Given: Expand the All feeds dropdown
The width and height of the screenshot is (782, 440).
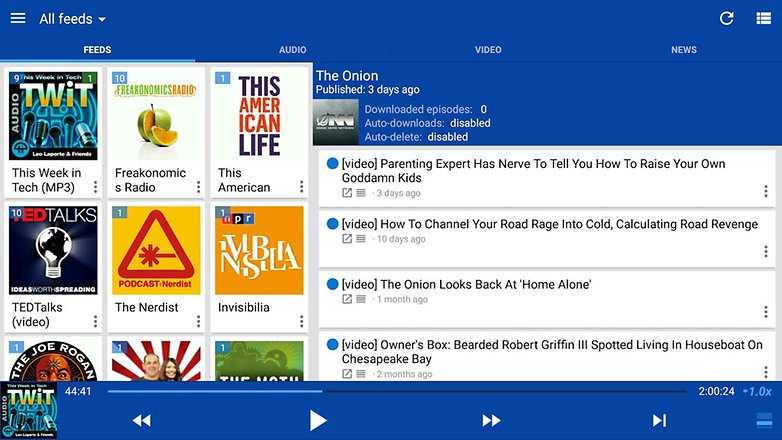Looking at the screenshot, I should 72,19.
